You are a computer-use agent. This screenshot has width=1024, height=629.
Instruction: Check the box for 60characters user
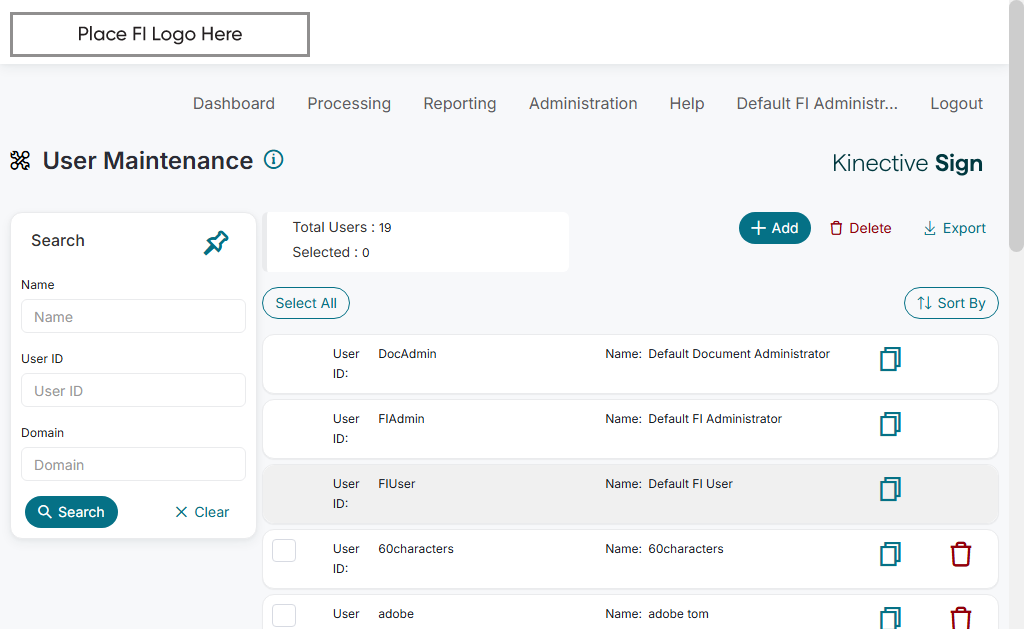[284, 550]
